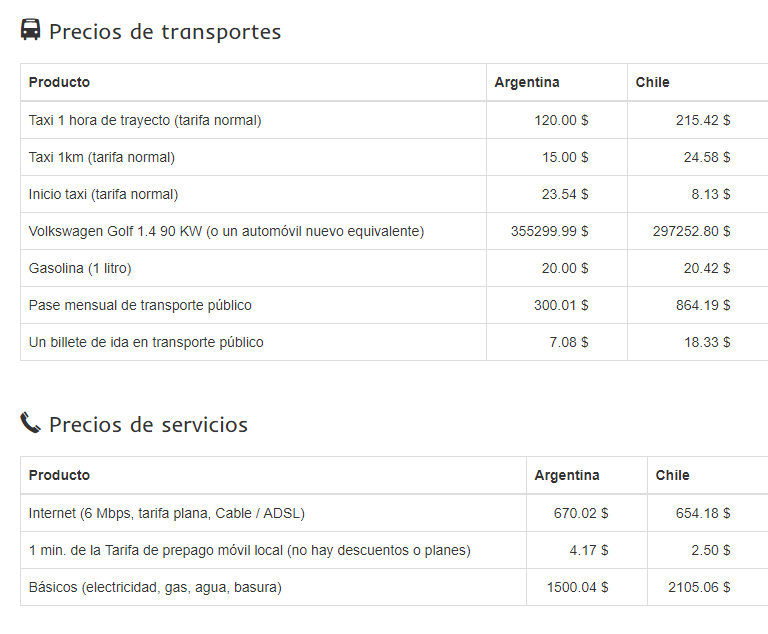Select the Taxi 1 hora de trayecto row label
768x634 pixels.
pos(145,120)
